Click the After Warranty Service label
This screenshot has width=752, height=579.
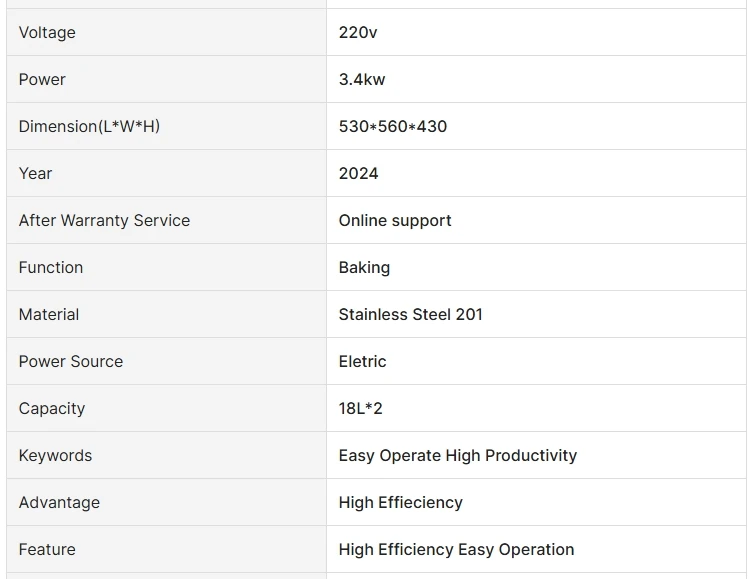104,221
